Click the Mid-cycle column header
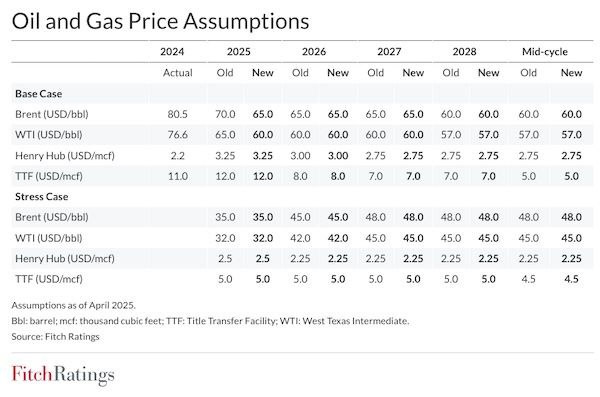The width and height of the screenshot is (600, 397). pyautogui.click(x=545, y=52)
